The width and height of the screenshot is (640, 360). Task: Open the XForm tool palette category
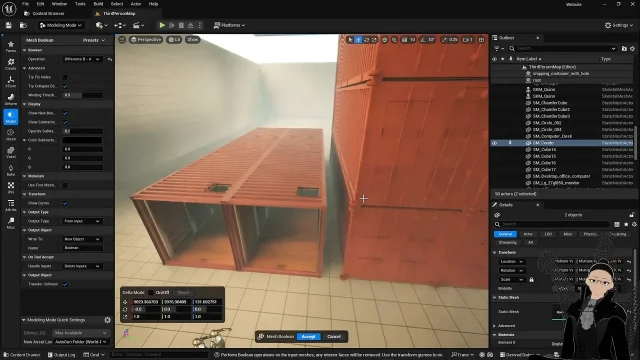click(11, 82)
